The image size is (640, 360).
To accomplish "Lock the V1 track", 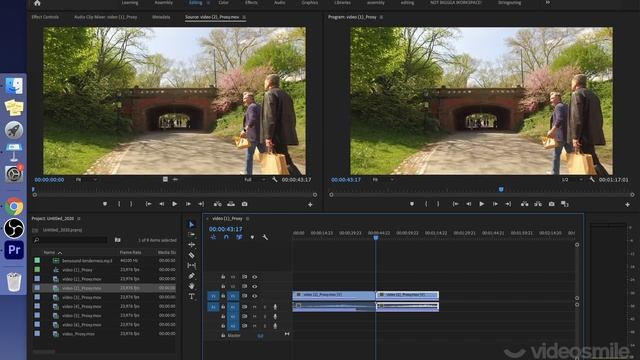I will pos(223,296).
